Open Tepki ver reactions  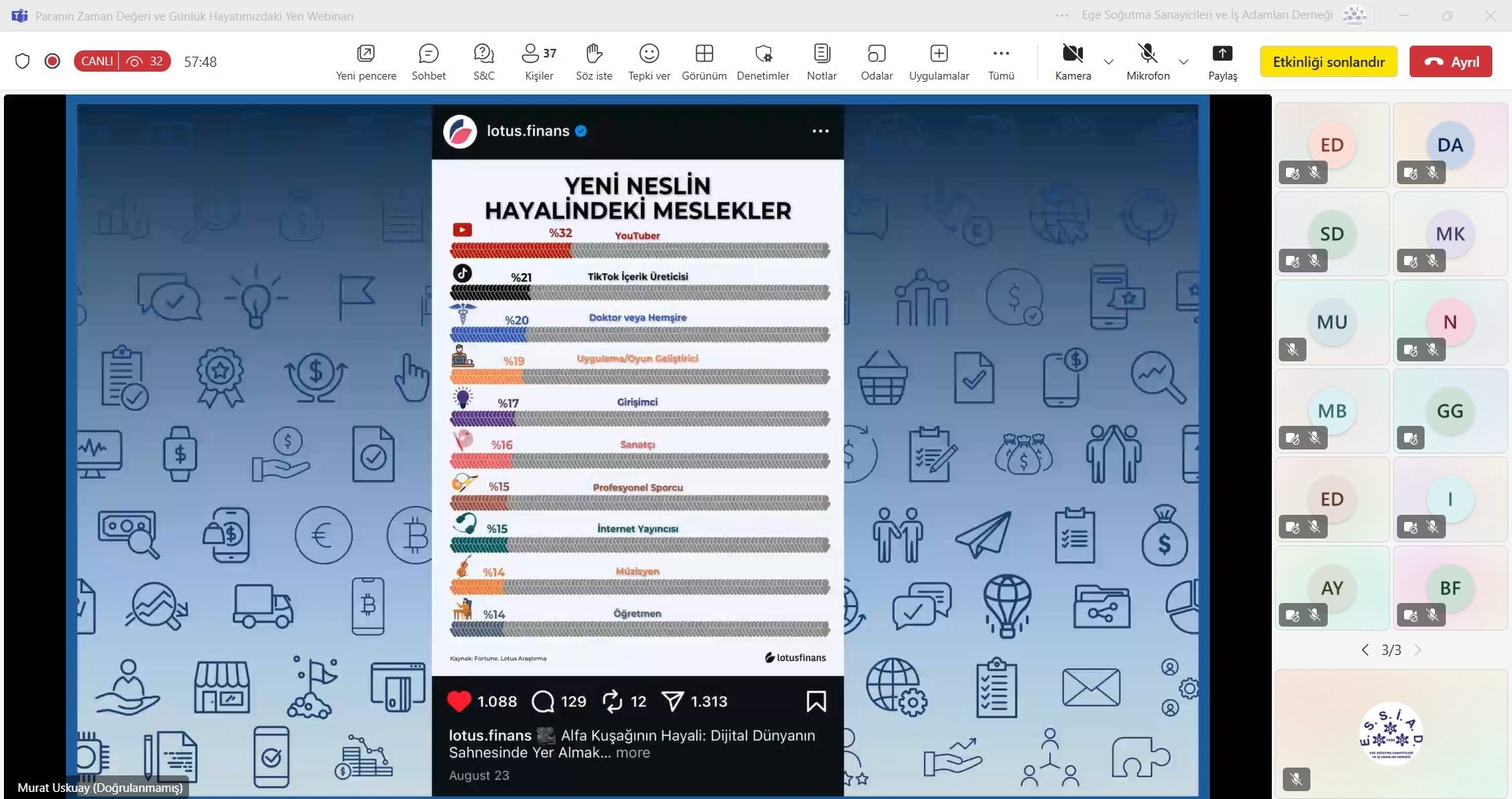pyautogui.click(x=649, y=61)
